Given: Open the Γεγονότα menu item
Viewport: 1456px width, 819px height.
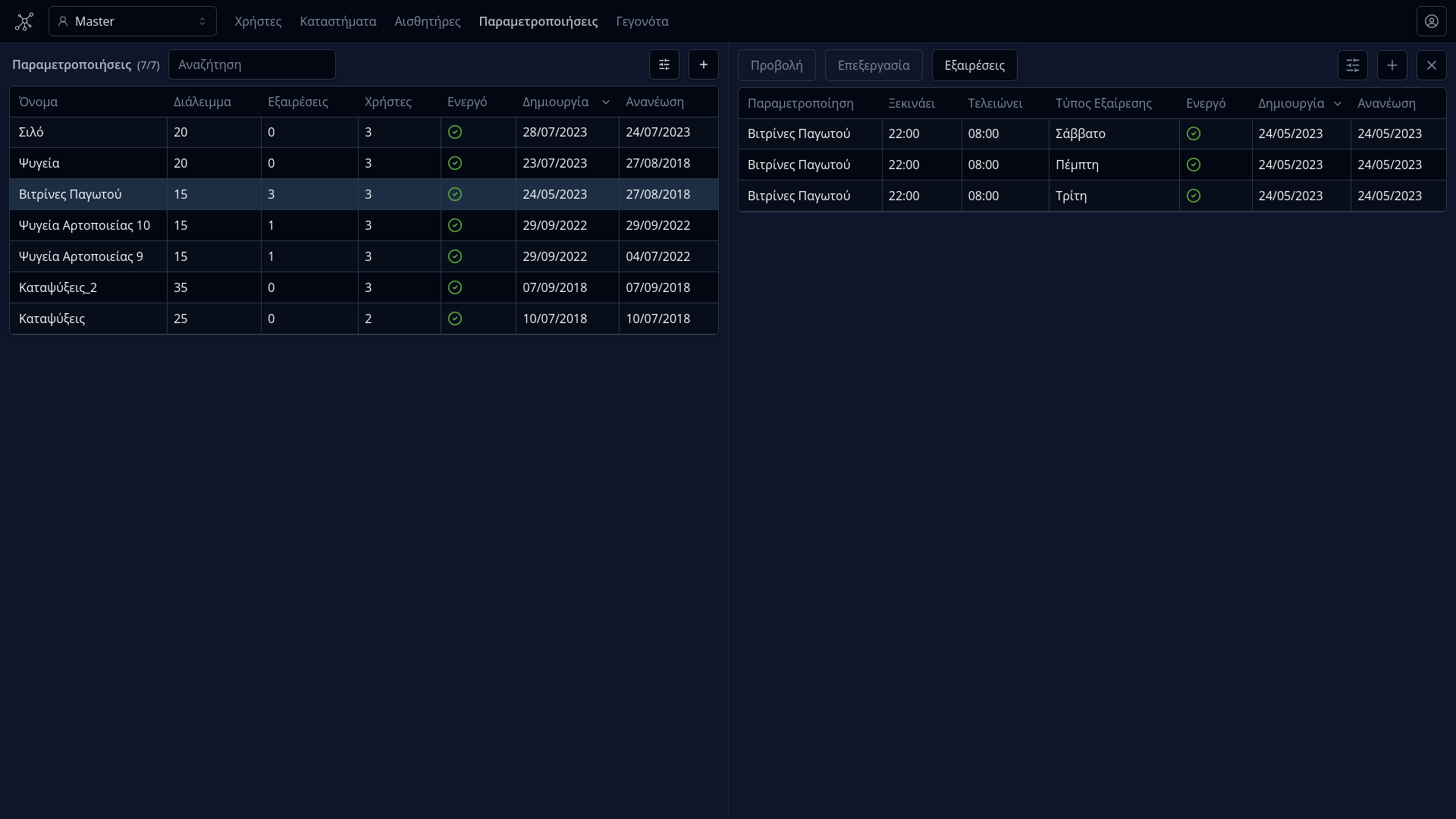Looking at the screenshot, I should (x=642, y=21).
